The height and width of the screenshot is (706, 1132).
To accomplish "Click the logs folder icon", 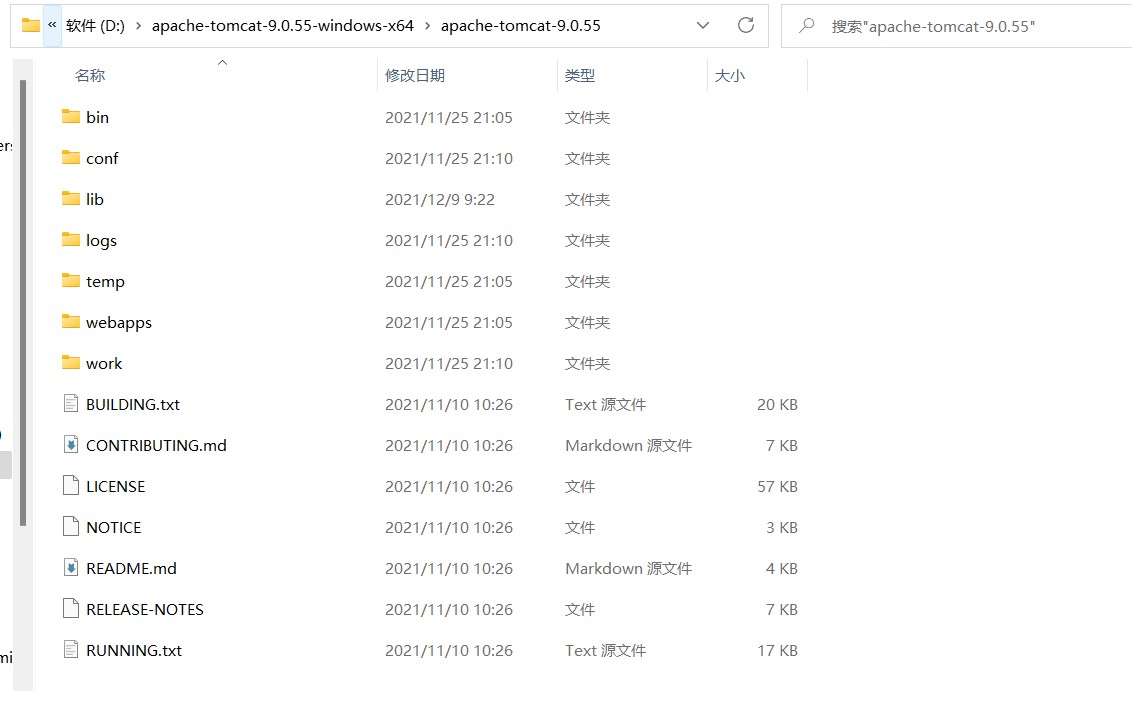I will coord(71,240).
